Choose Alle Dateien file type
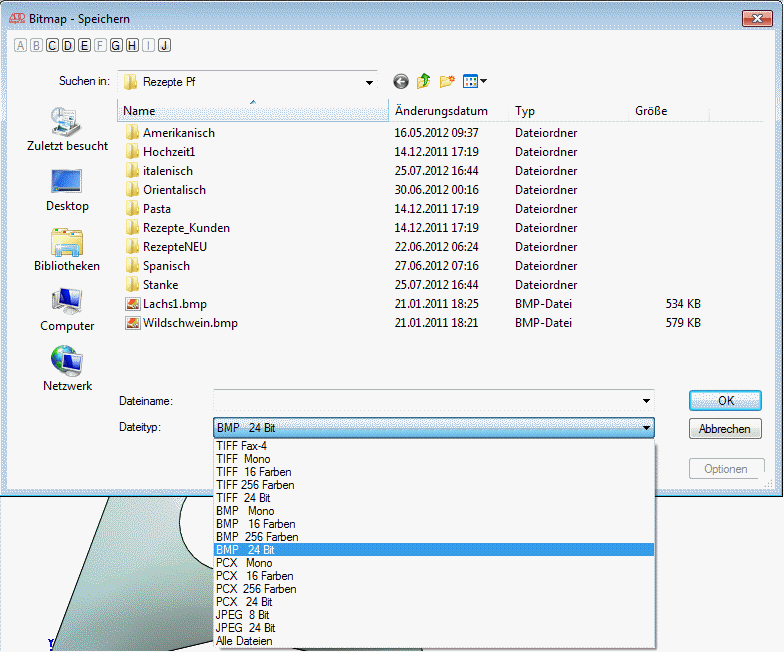 (x=434, y=641)
